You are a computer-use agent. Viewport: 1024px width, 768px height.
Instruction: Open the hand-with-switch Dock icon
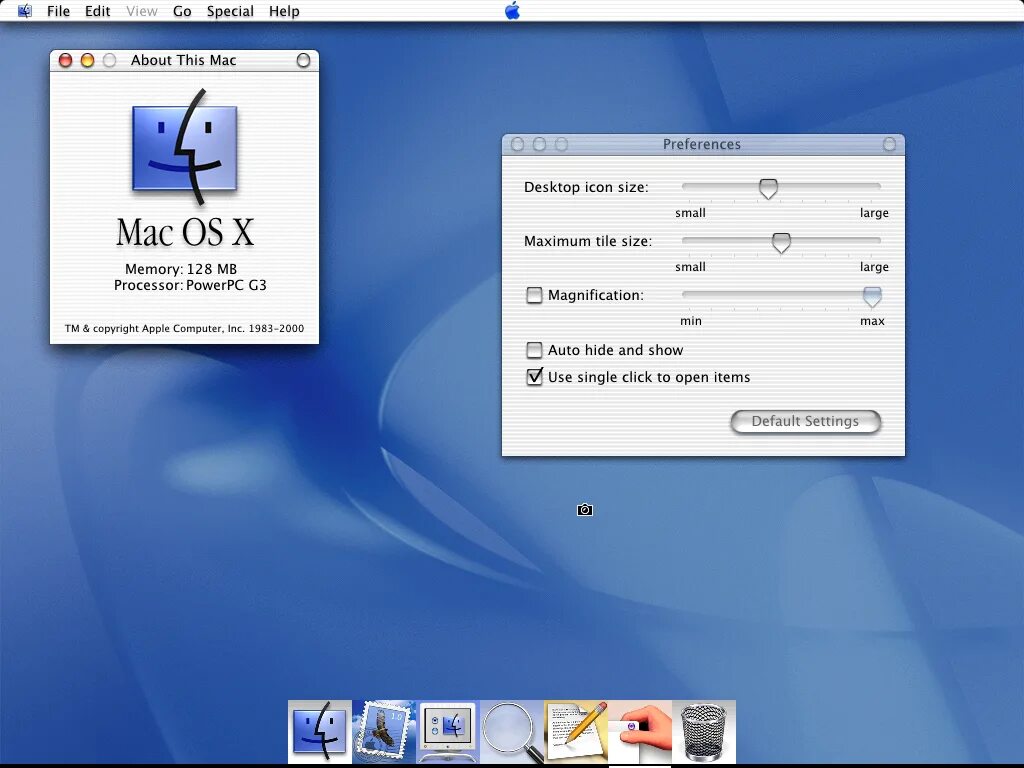[639, 731]
